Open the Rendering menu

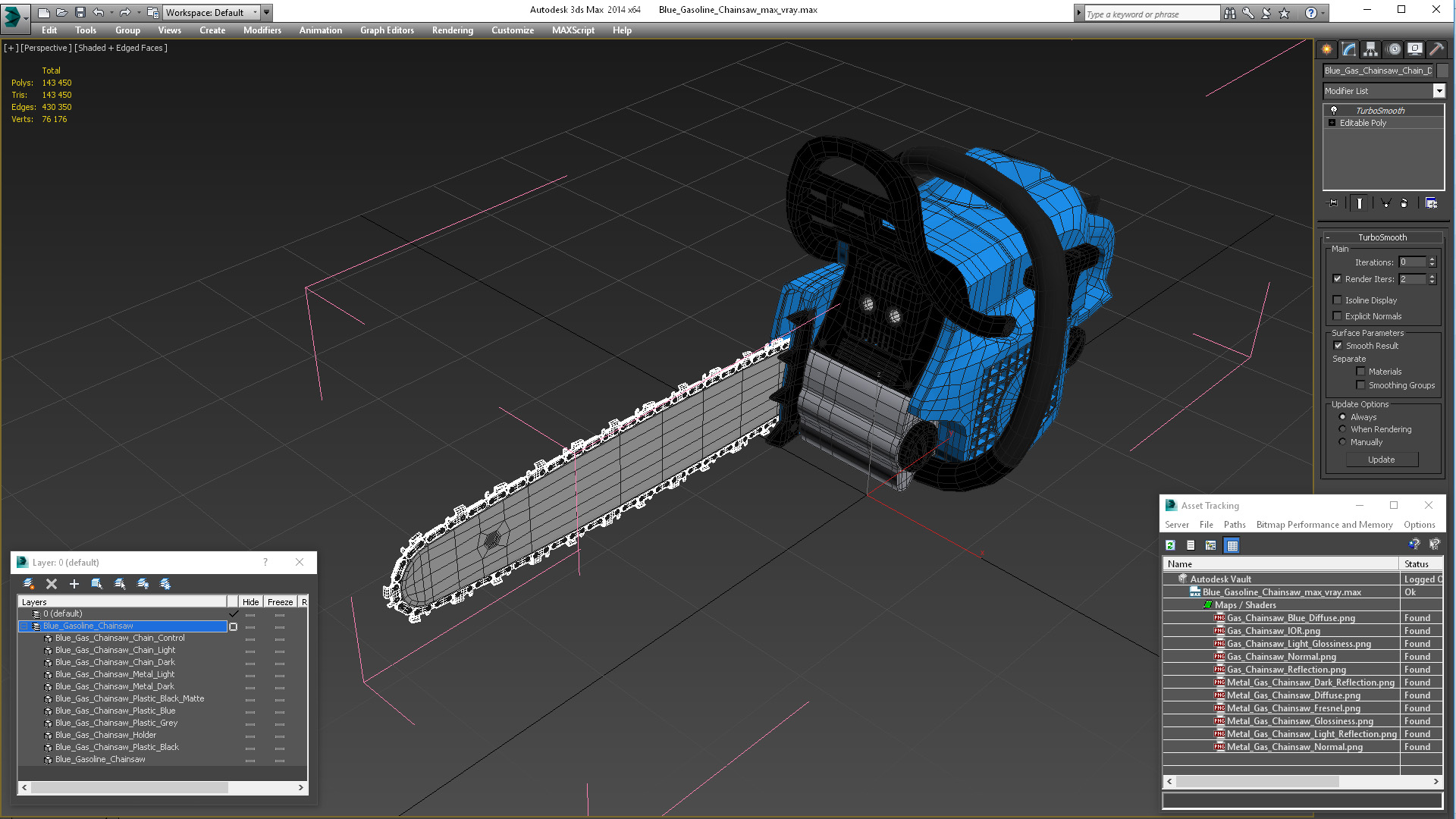click(453, 30)
